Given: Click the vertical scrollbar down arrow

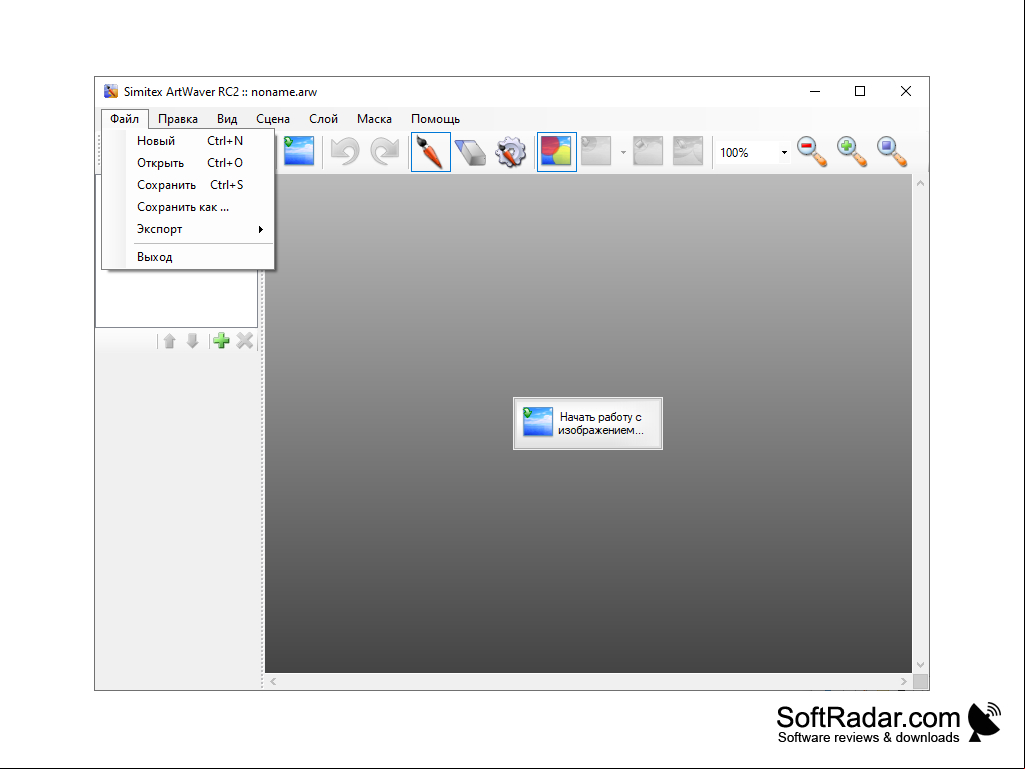Looking at the screenshot, I should pyautogui.click(x=920, y=665).
